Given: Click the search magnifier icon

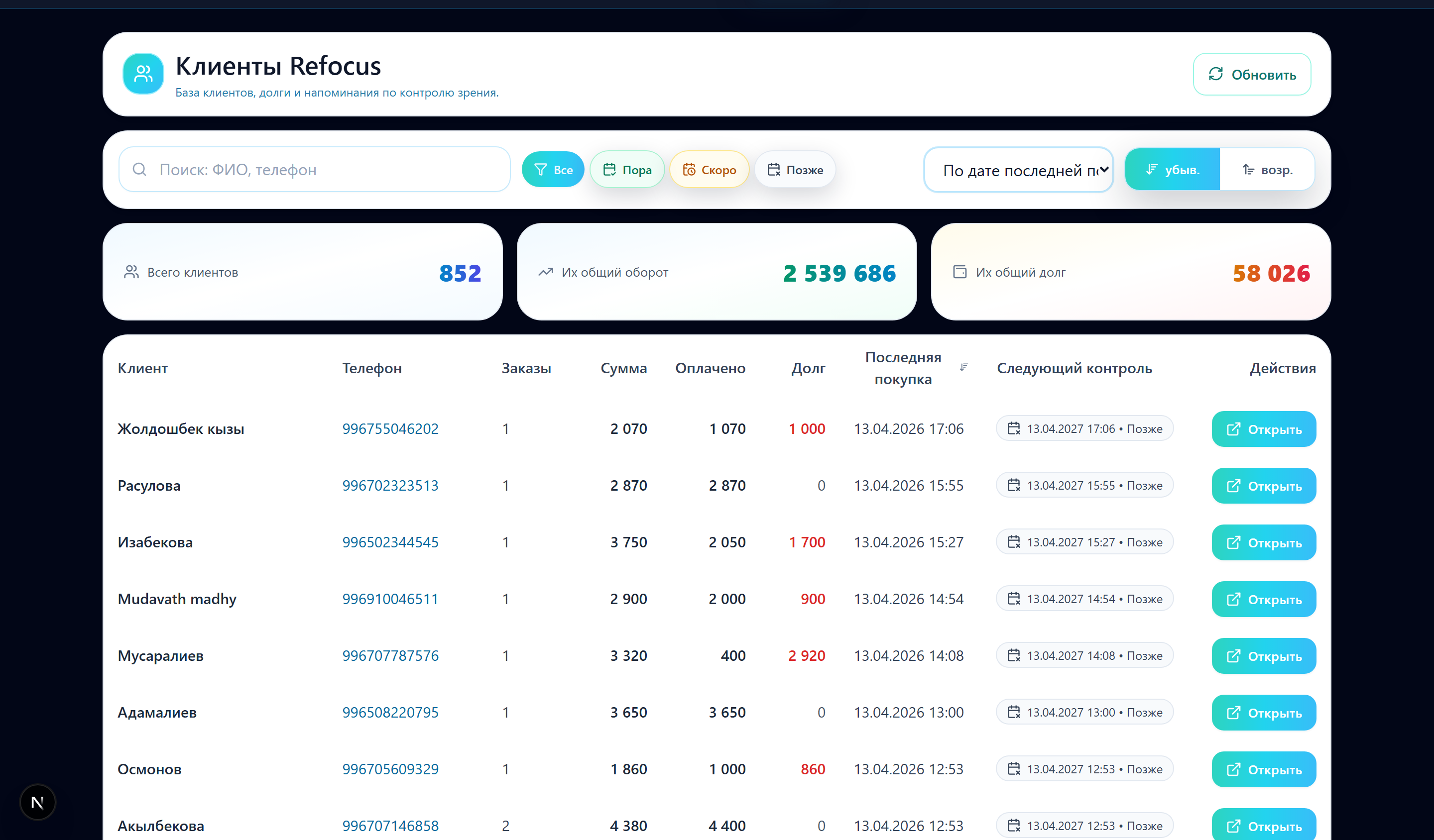Looking at the screenshot, I should (x=139, y=170).
